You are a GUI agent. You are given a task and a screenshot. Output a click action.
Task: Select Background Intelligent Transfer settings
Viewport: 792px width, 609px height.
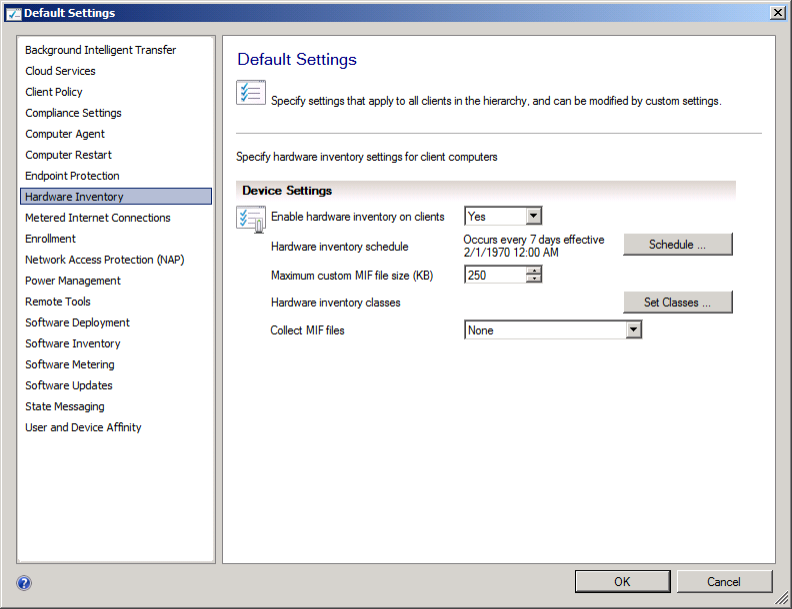coord(100,50)
